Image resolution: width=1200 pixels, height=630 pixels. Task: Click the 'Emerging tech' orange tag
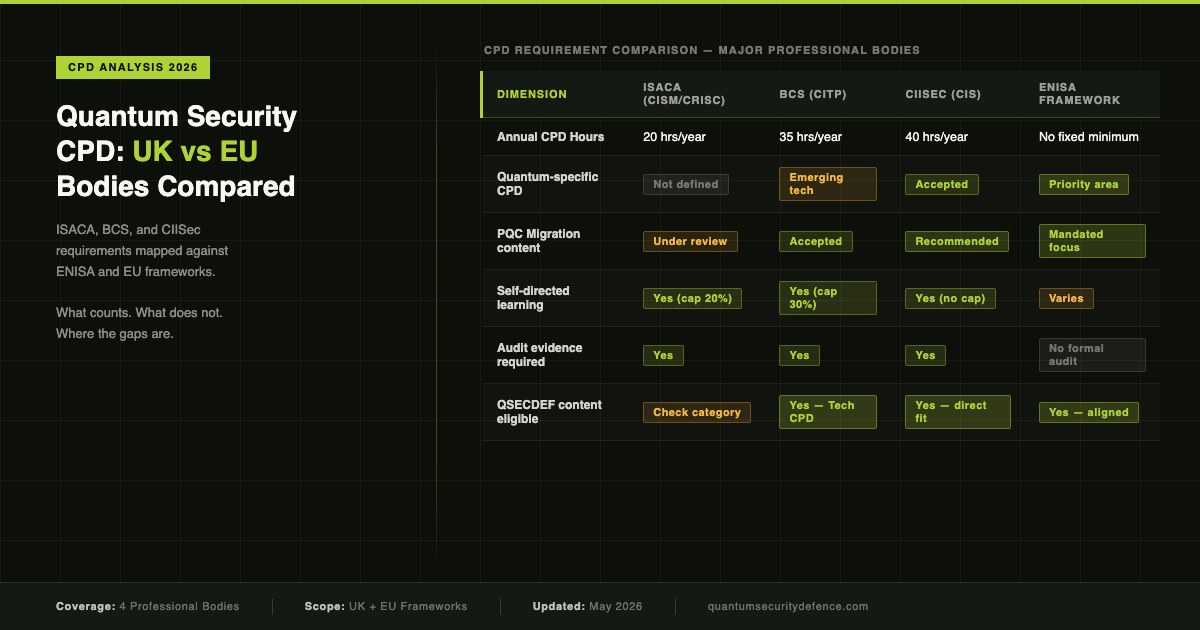click(x=828, y=184)
